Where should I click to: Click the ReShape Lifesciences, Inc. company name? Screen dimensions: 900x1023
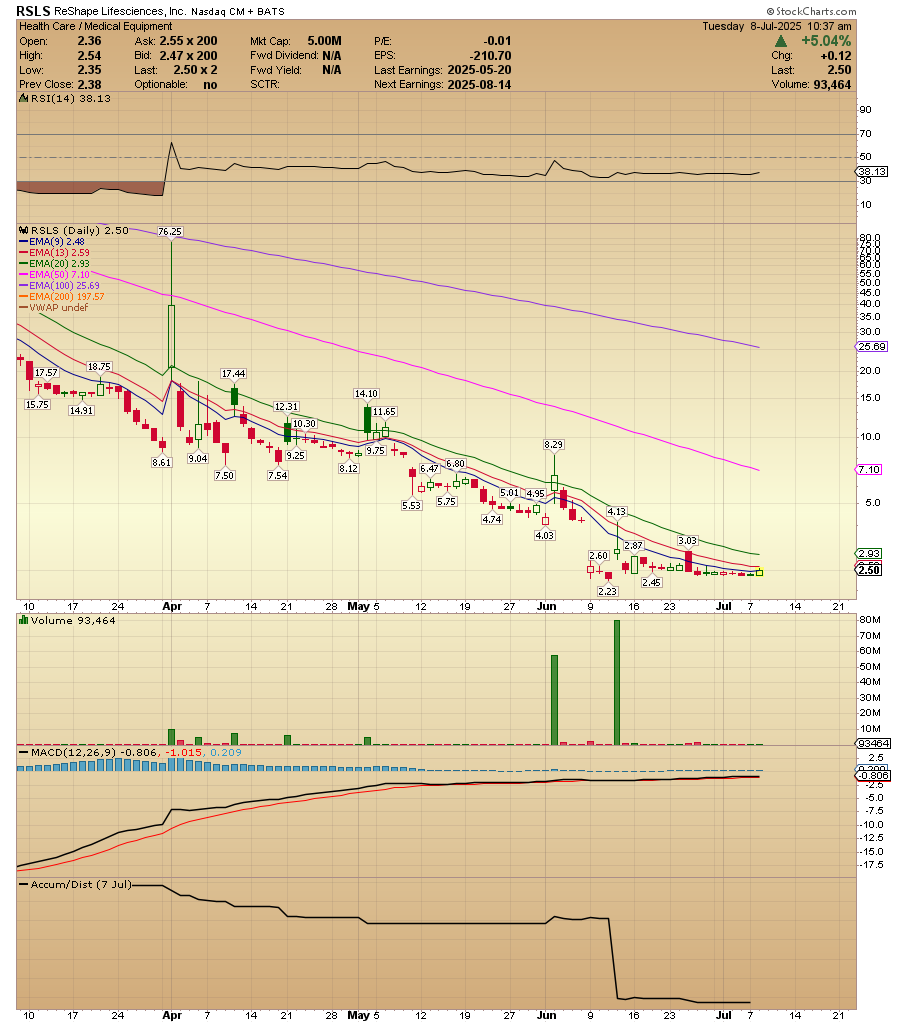[x=119, y=11]
